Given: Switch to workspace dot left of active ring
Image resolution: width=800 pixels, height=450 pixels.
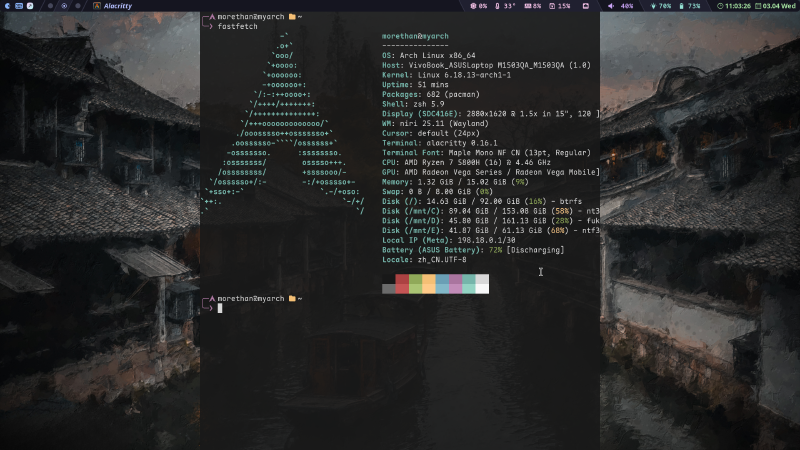Looking at the screenshot, I should 50,6.
